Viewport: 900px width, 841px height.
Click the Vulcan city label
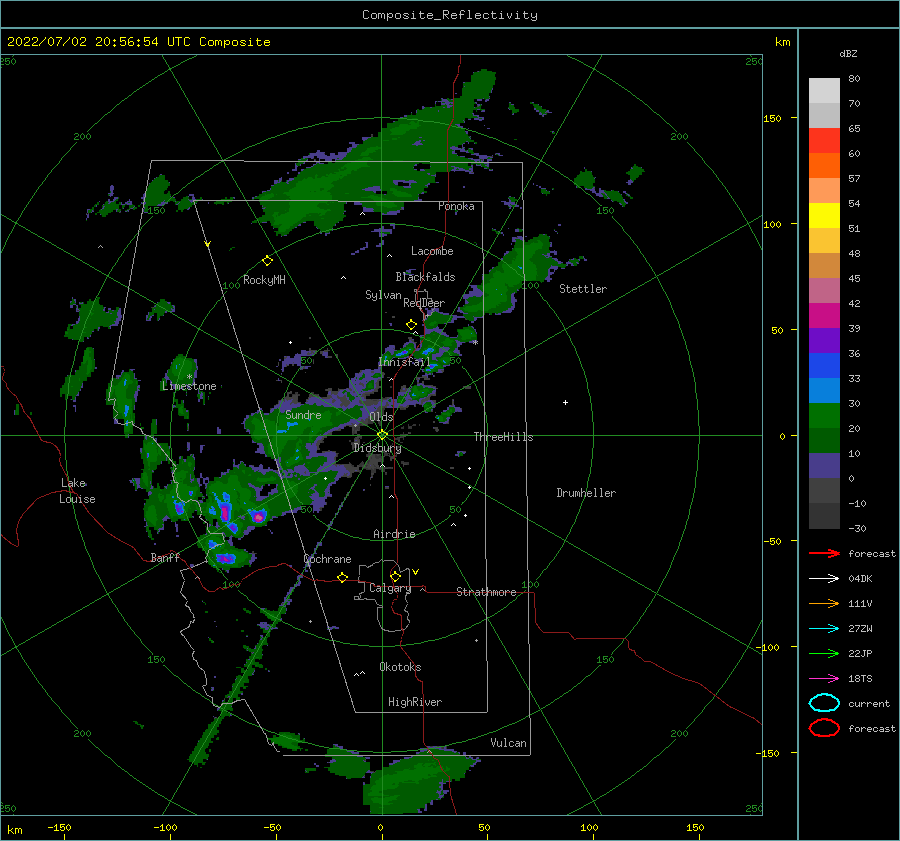[509, 743]
